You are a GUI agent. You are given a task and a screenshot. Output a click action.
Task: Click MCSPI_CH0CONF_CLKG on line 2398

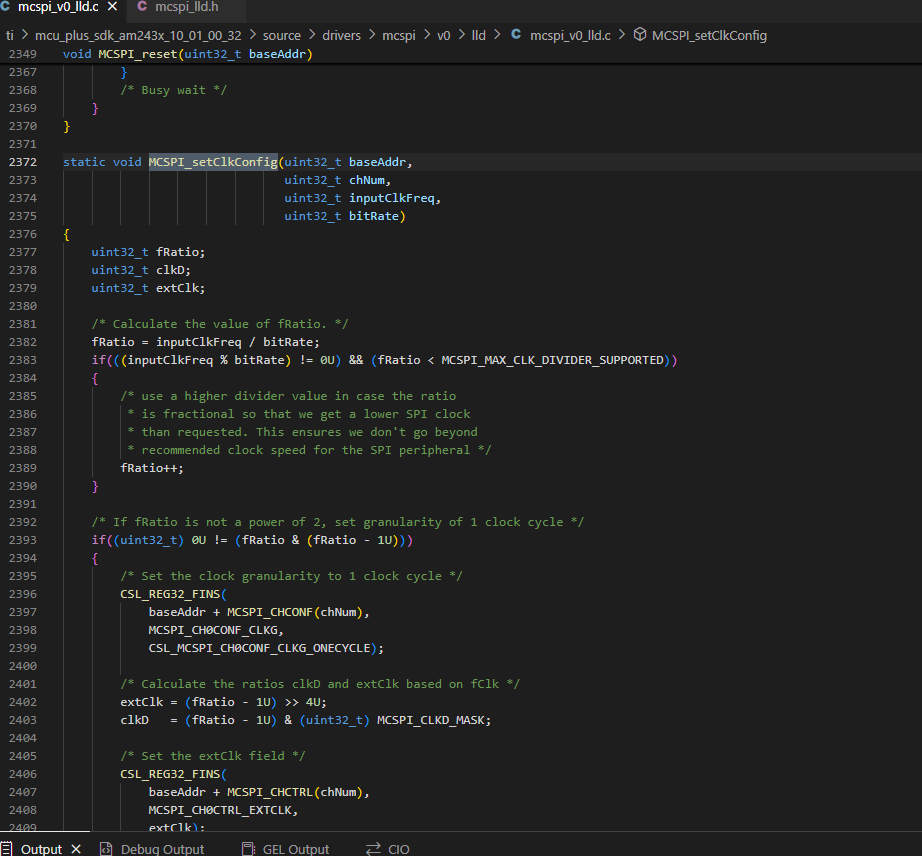213,630
